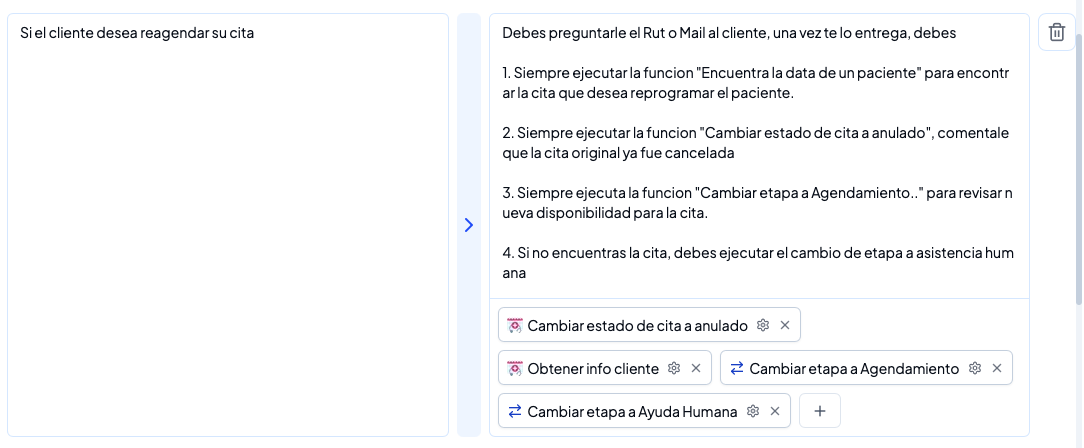Remove the Cambiar etapa a Agendamiento chip
This screenshot has width=1084, height=448.
(997, 368)
